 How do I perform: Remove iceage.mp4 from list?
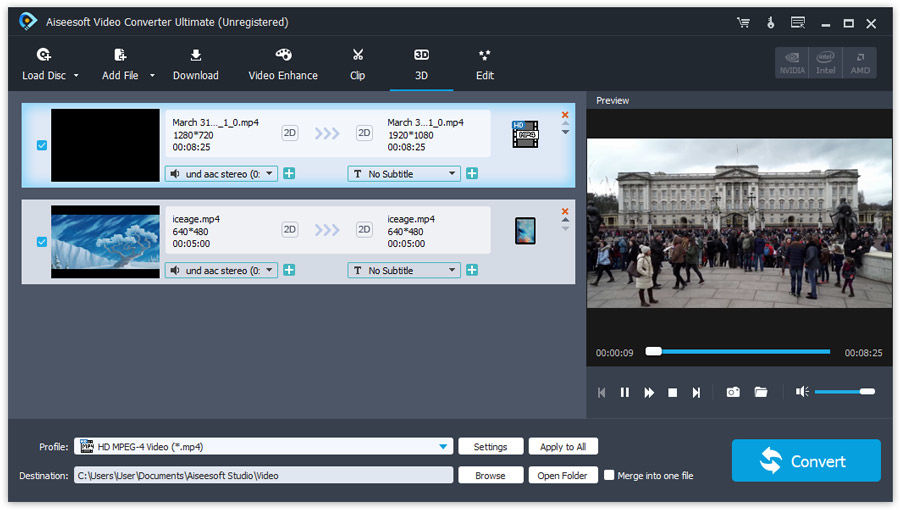565,211
